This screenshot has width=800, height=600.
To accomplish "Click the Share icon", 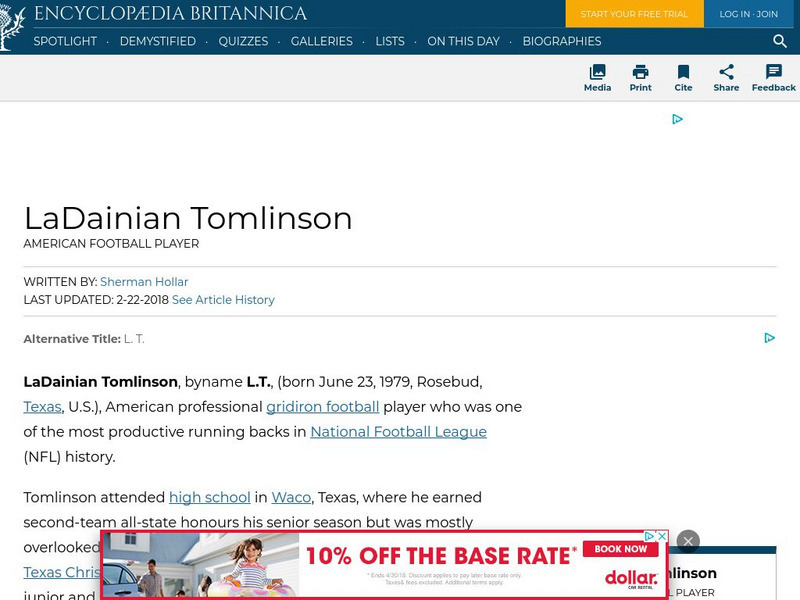I will (726, 72).
